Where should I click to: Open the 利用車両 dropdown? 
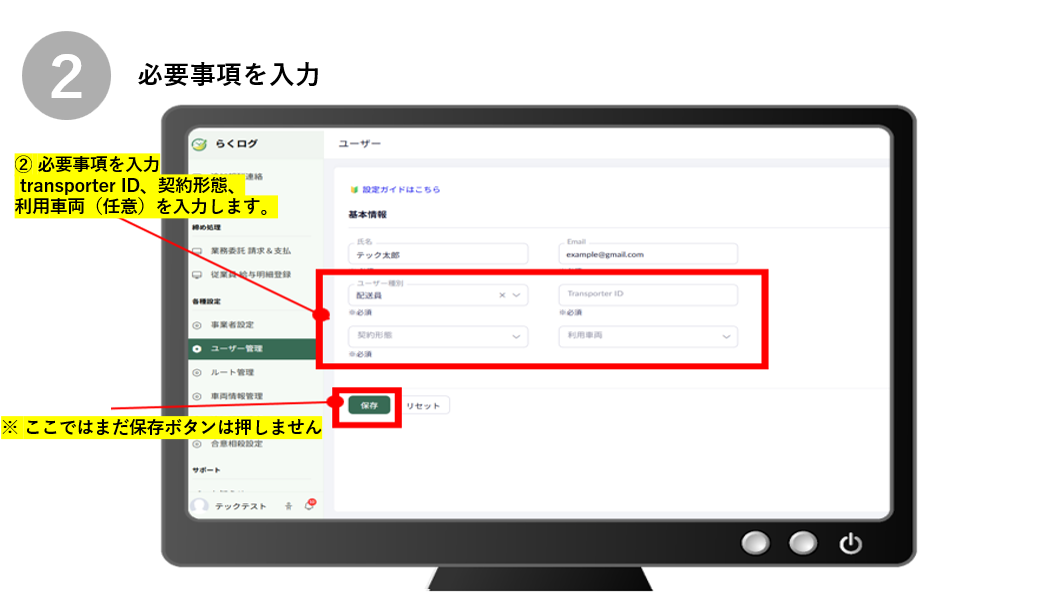(647, 336)
